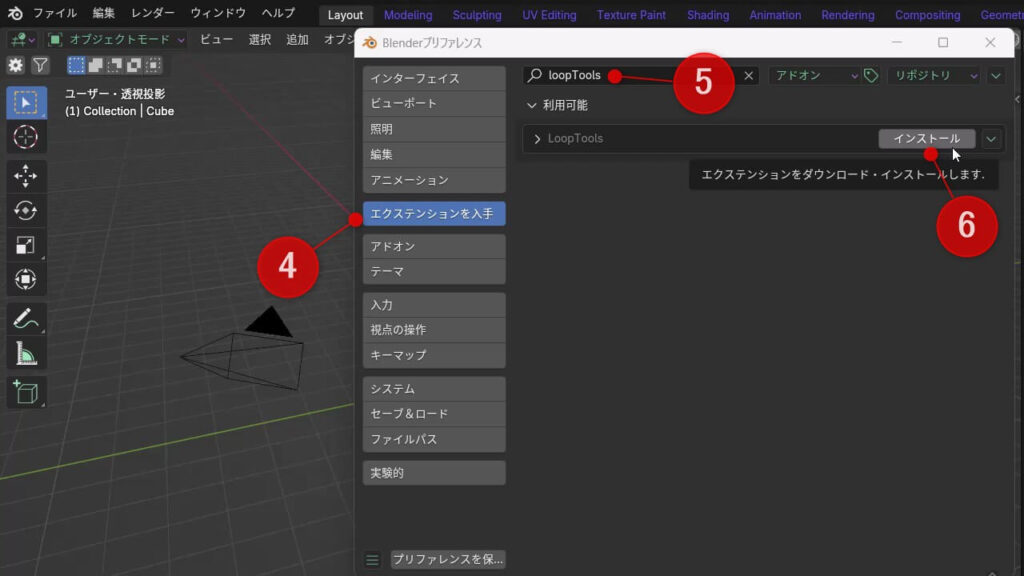Click the インストール button for LoopTools

925,138
